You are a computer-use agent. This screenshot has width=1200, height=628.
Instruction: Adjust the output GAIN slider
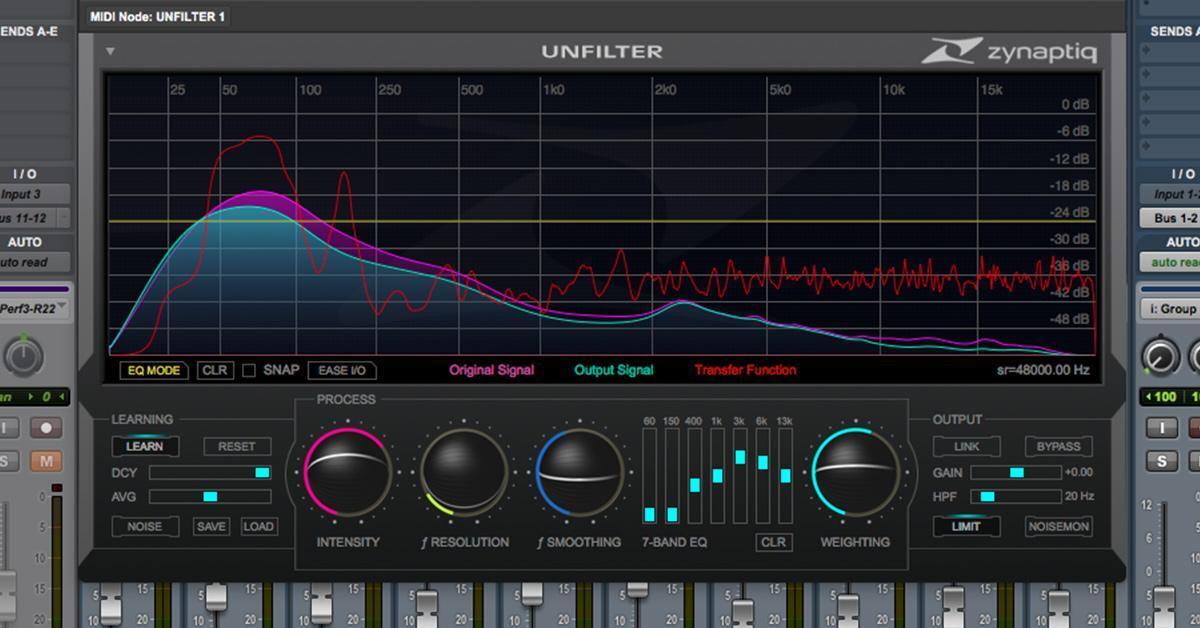(x=1016, y=472)
